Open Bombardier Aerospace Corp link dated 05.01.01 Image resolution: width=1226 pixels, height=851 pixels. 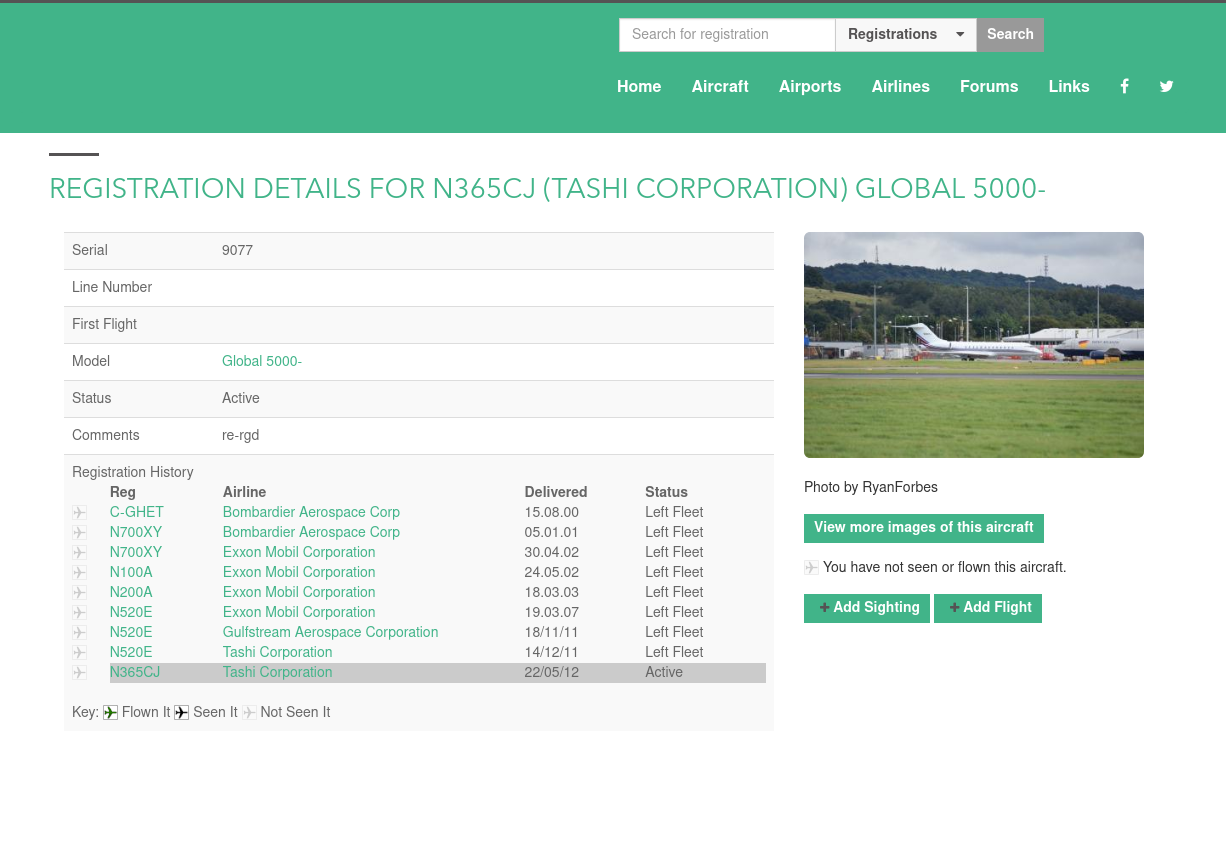click(x=311, y=532)
